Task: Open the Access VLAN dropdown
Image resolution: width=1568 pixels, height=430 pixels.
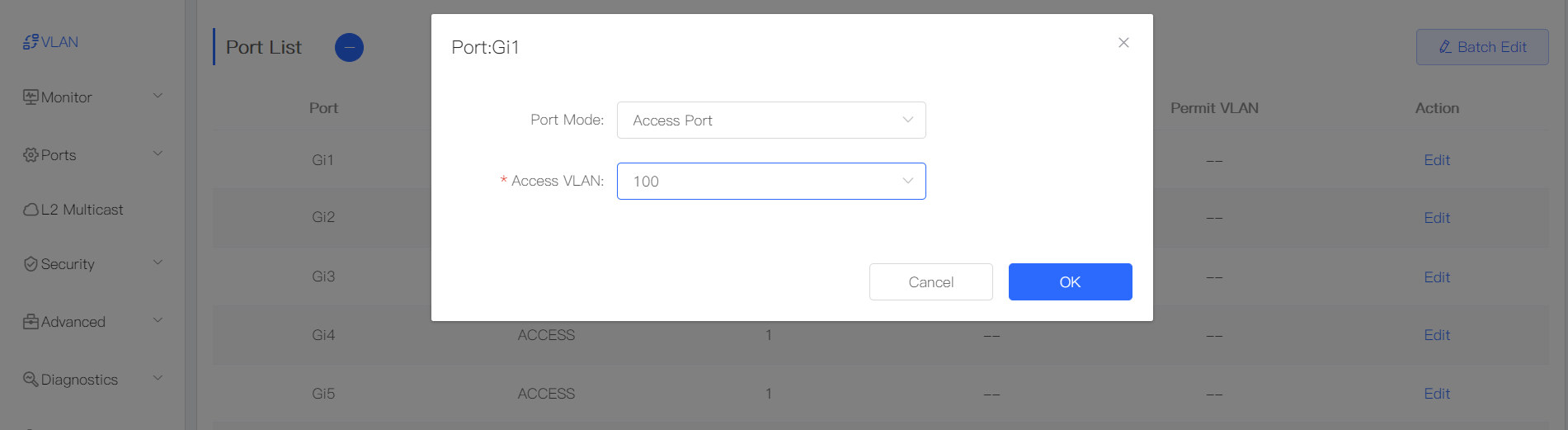Action: (770, 182)
